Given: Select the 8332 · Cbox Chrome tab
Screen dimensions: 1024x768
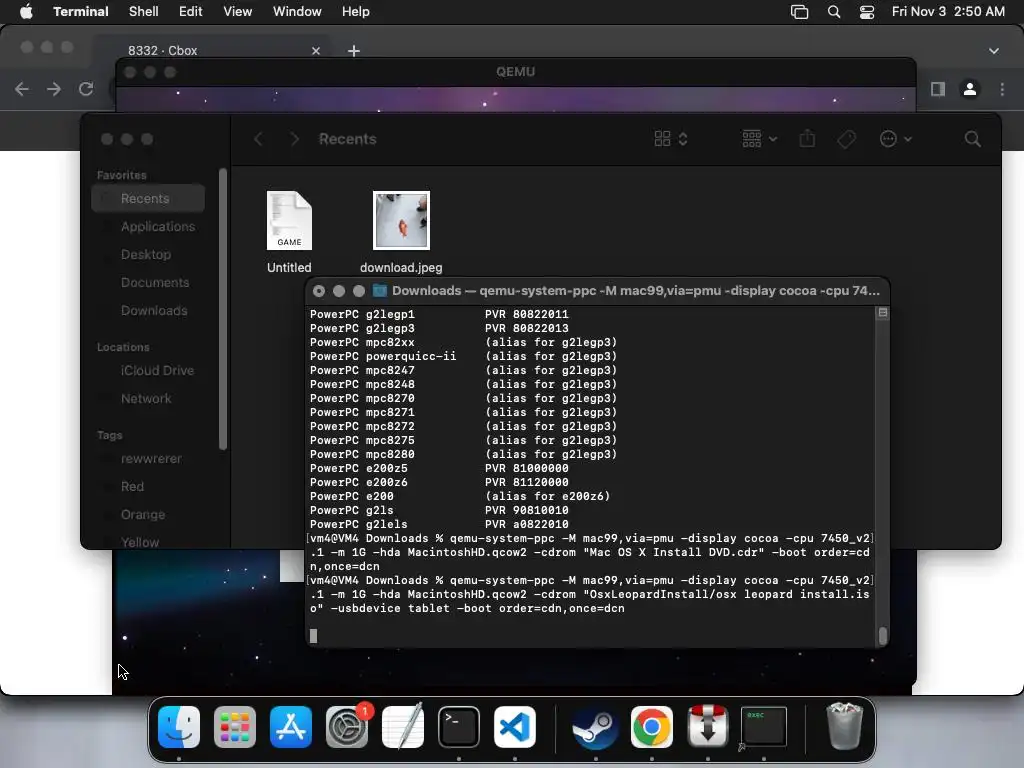Looking at the screenshot, I should [x=213, y=50].
